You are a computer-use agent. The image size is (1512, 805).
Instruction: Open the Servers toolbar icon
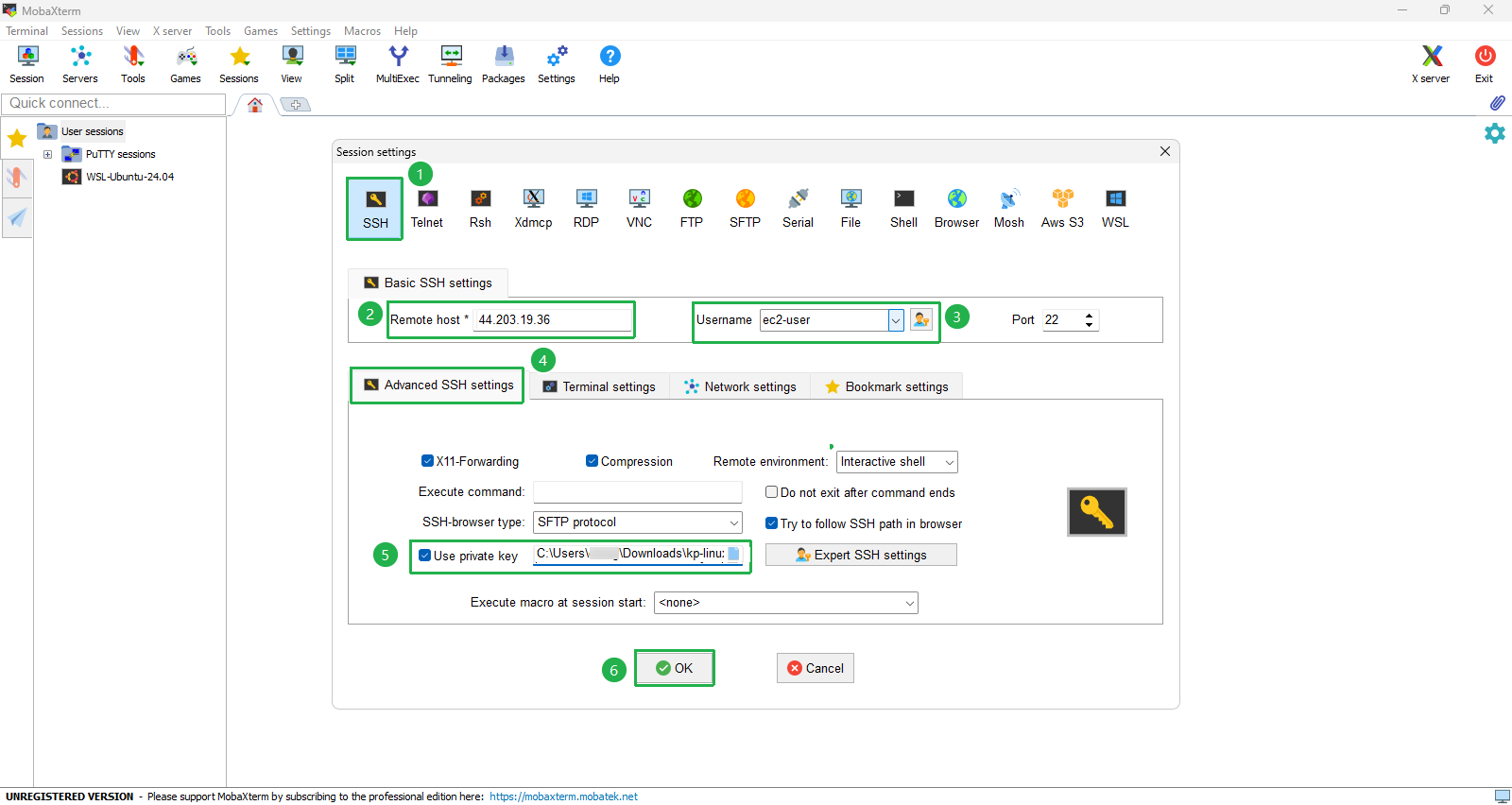tap(80, 64)
